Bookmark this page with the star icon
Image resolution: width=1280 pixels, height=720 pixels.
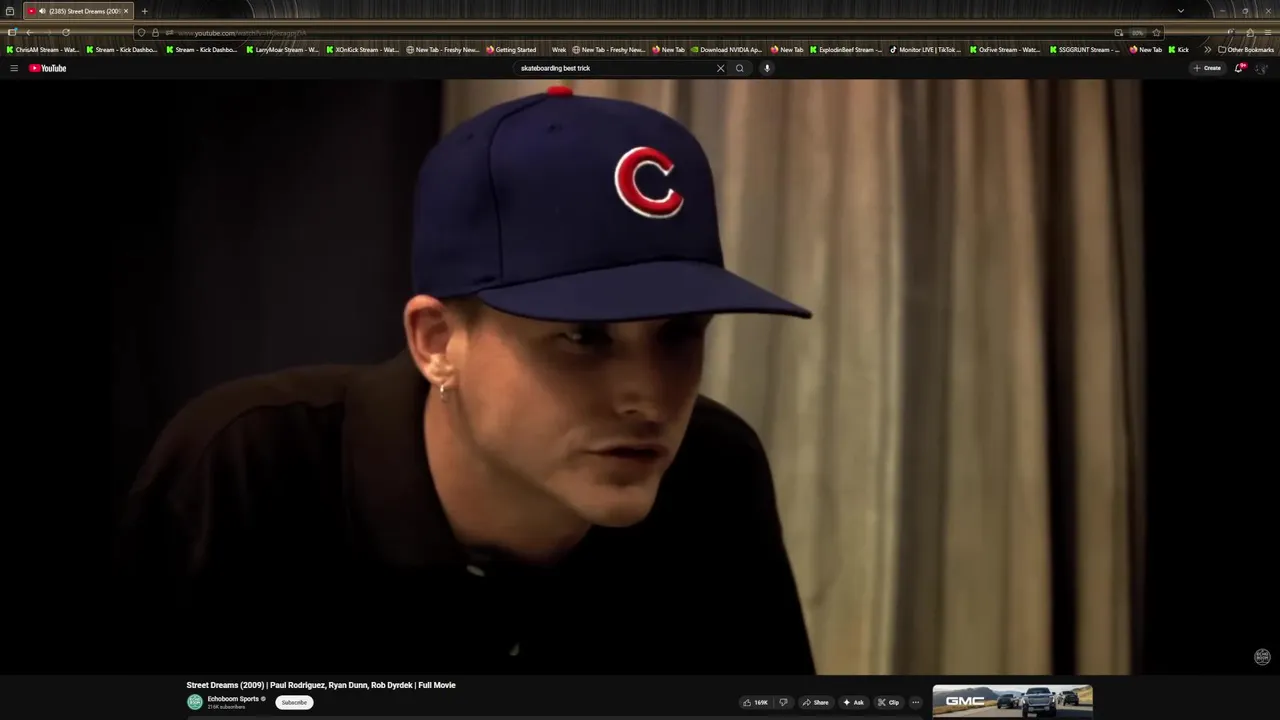[1156, 33]
